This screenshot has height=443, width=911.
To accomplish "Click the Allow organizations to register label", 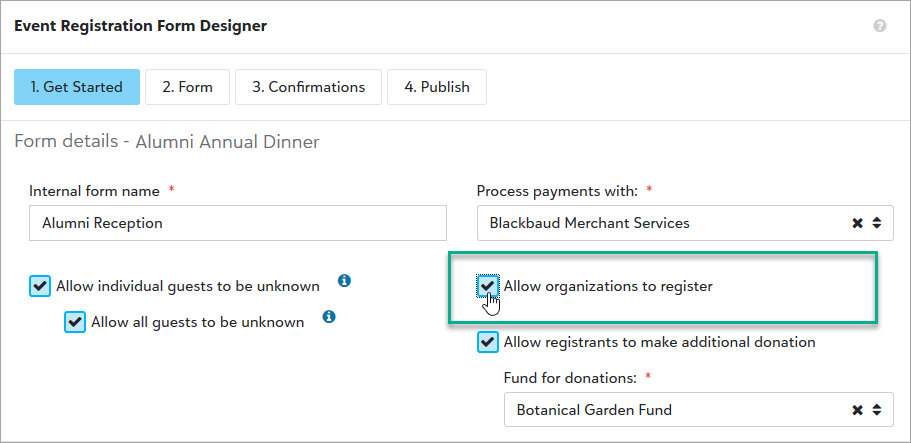I will tap(608, 286).
